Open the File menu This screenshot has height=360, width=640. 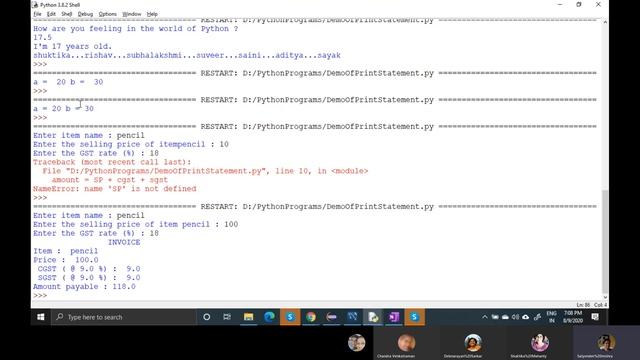click(x=38, y=14)
